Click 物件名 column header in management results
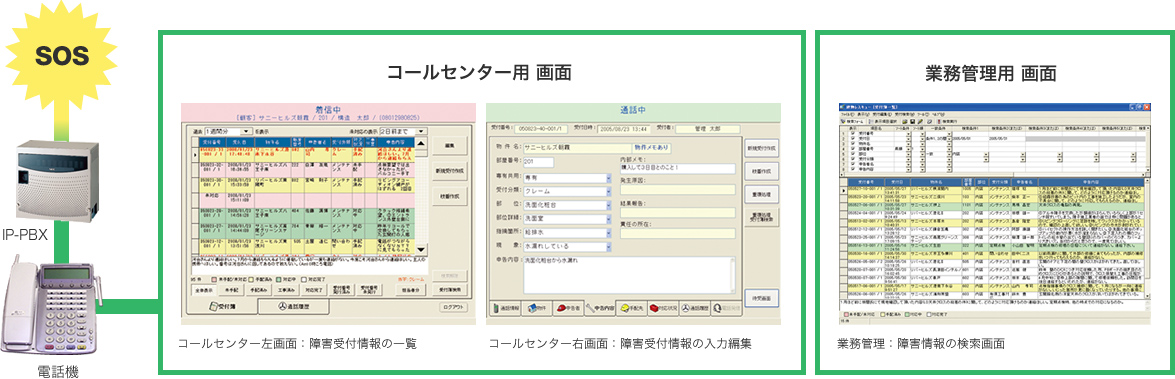 pos(937,182)
